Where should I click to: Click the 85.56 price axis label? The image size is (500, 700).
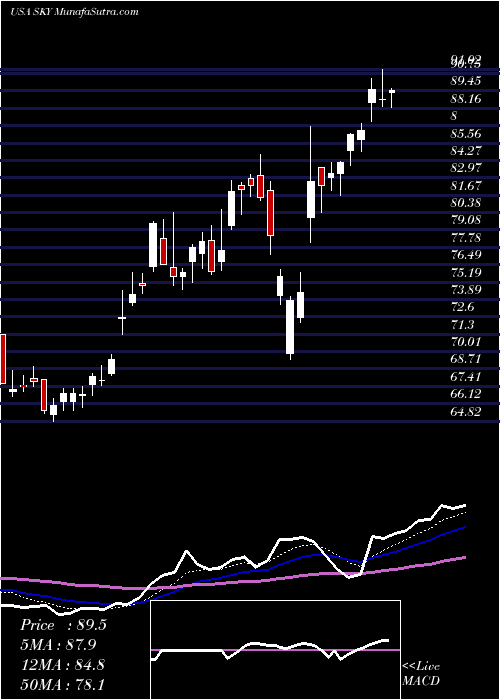[465, 133]
